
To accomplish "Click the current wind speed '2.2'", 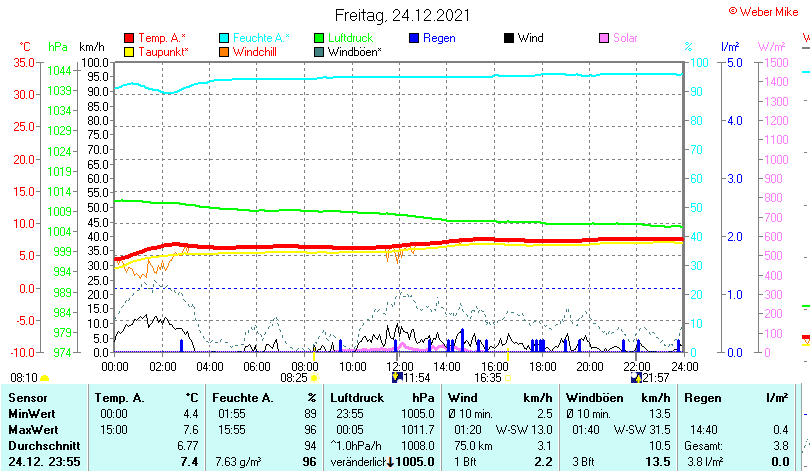I will [543, 462].
